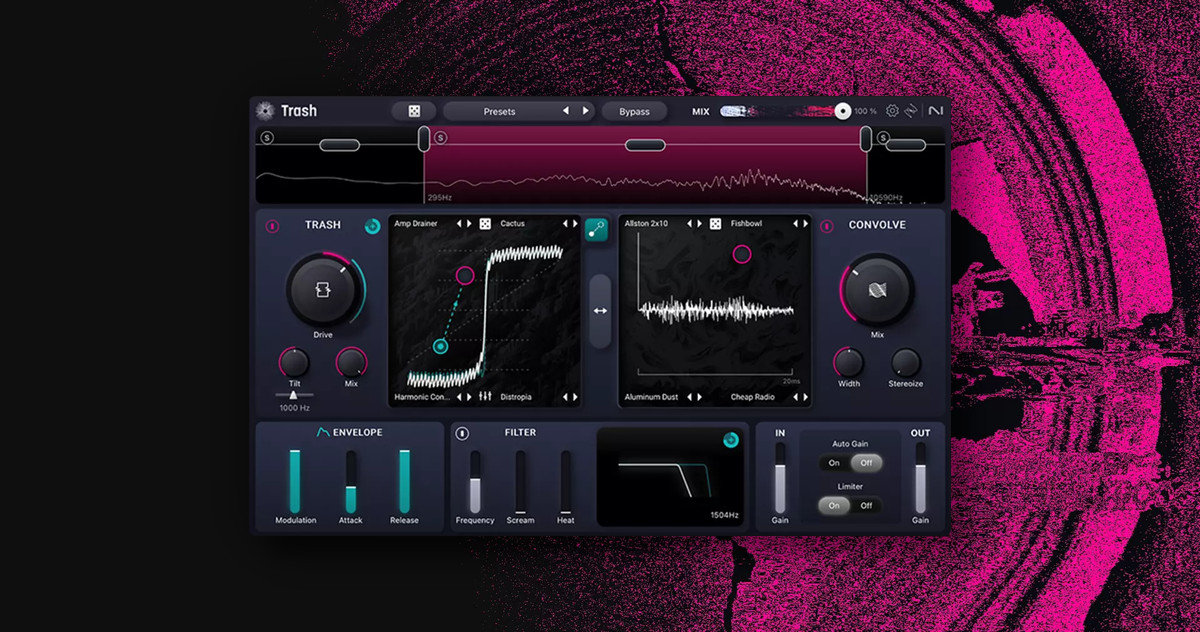
Task: Toggle the Convolve module power button
Action: pos(826,226)
